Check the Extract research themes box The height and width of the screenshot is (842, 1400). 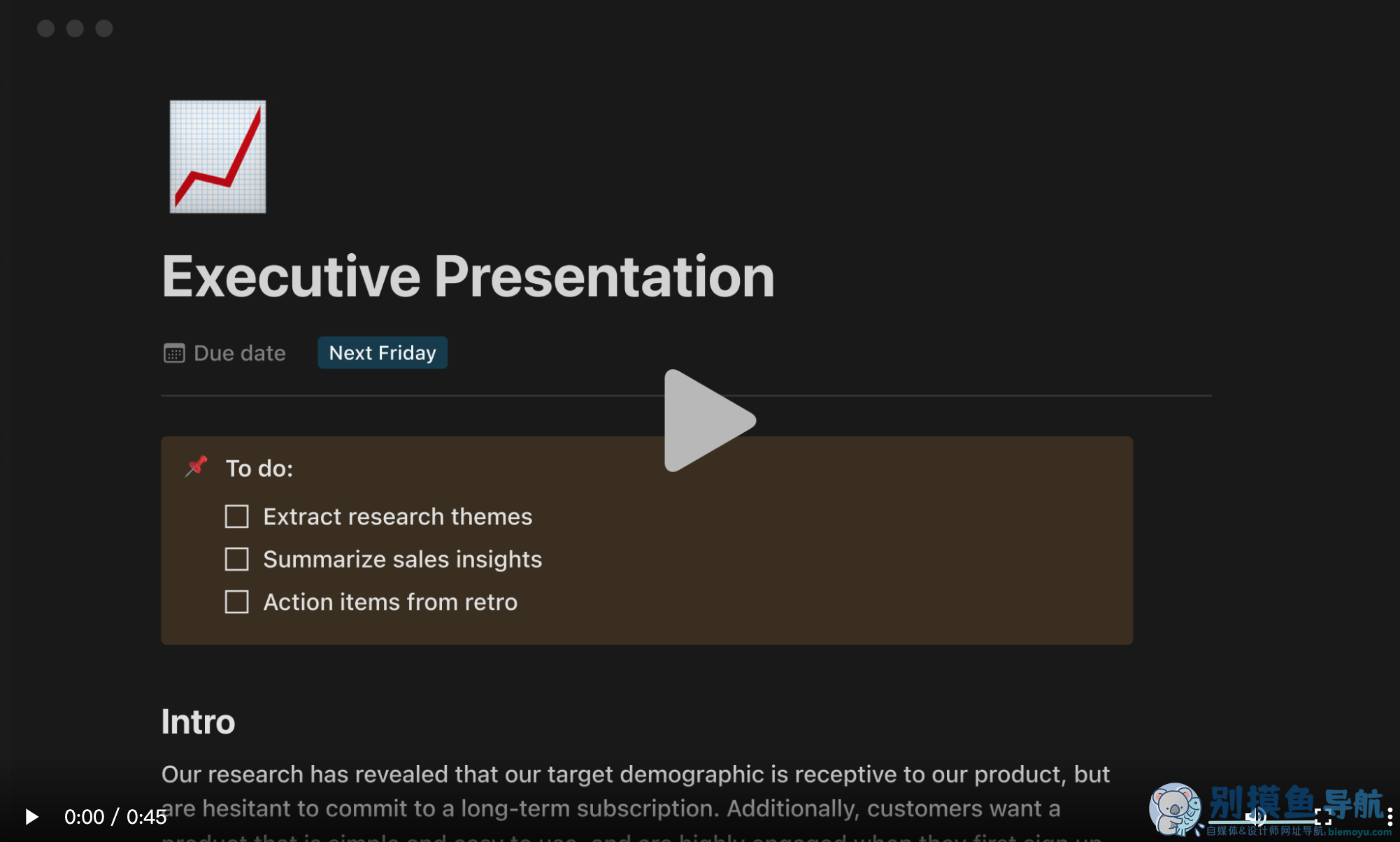point(236,517)
